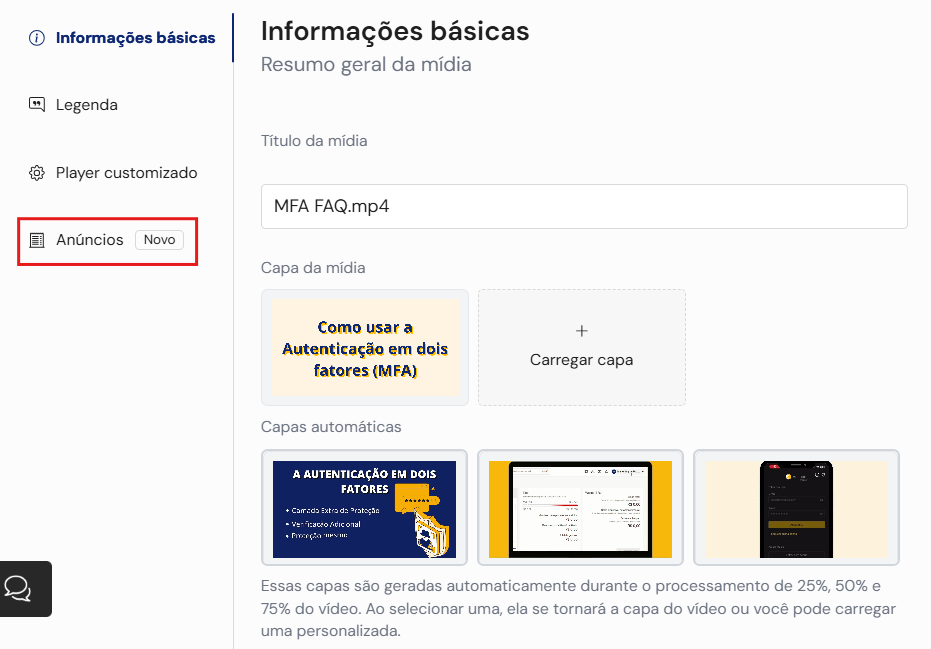Focus the media title field with MFA FAQ.mp4

point(584,206)
